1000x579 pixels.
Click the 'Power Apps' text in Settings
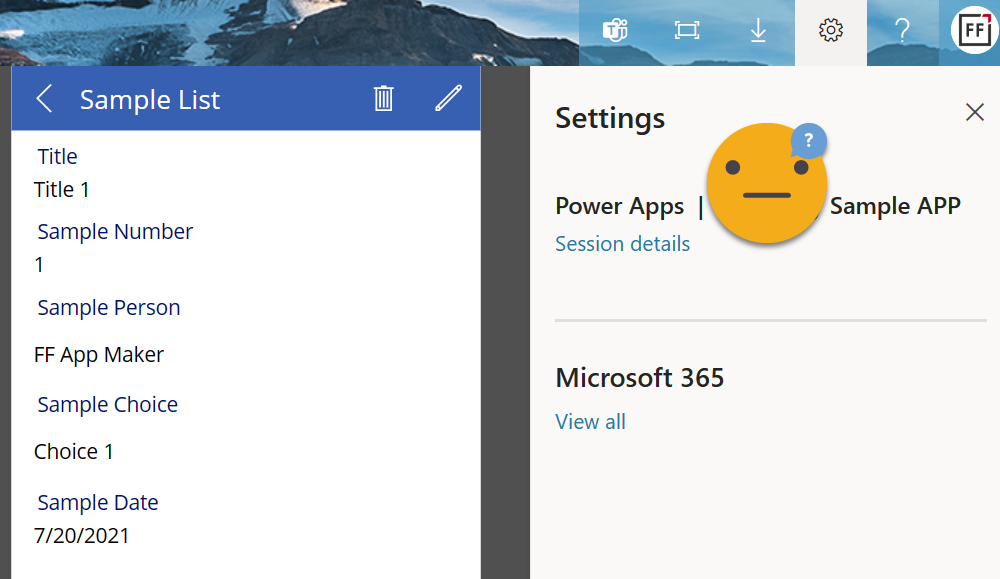620,206
